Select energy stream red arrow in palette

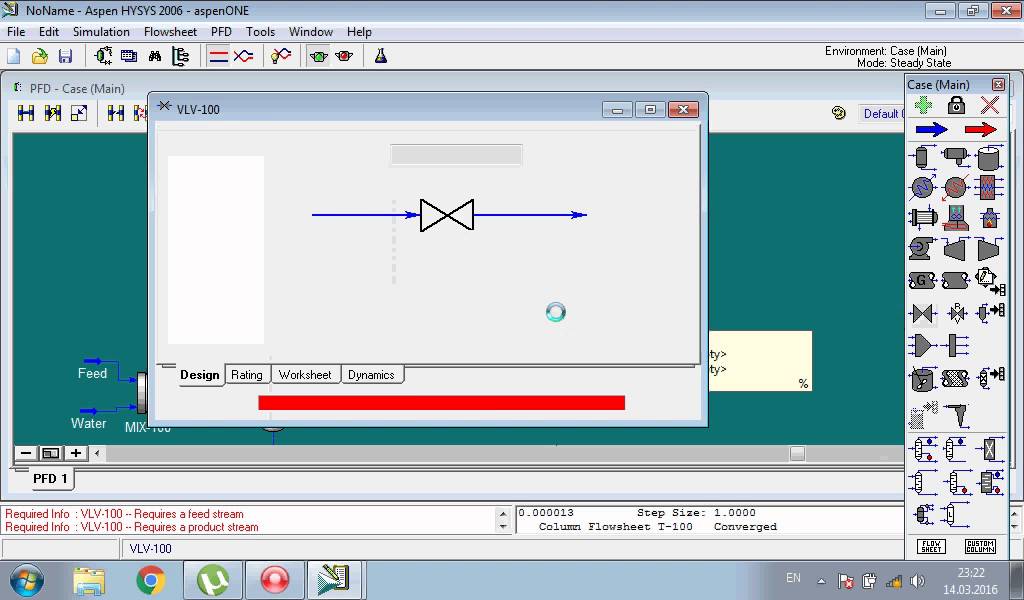981,129
